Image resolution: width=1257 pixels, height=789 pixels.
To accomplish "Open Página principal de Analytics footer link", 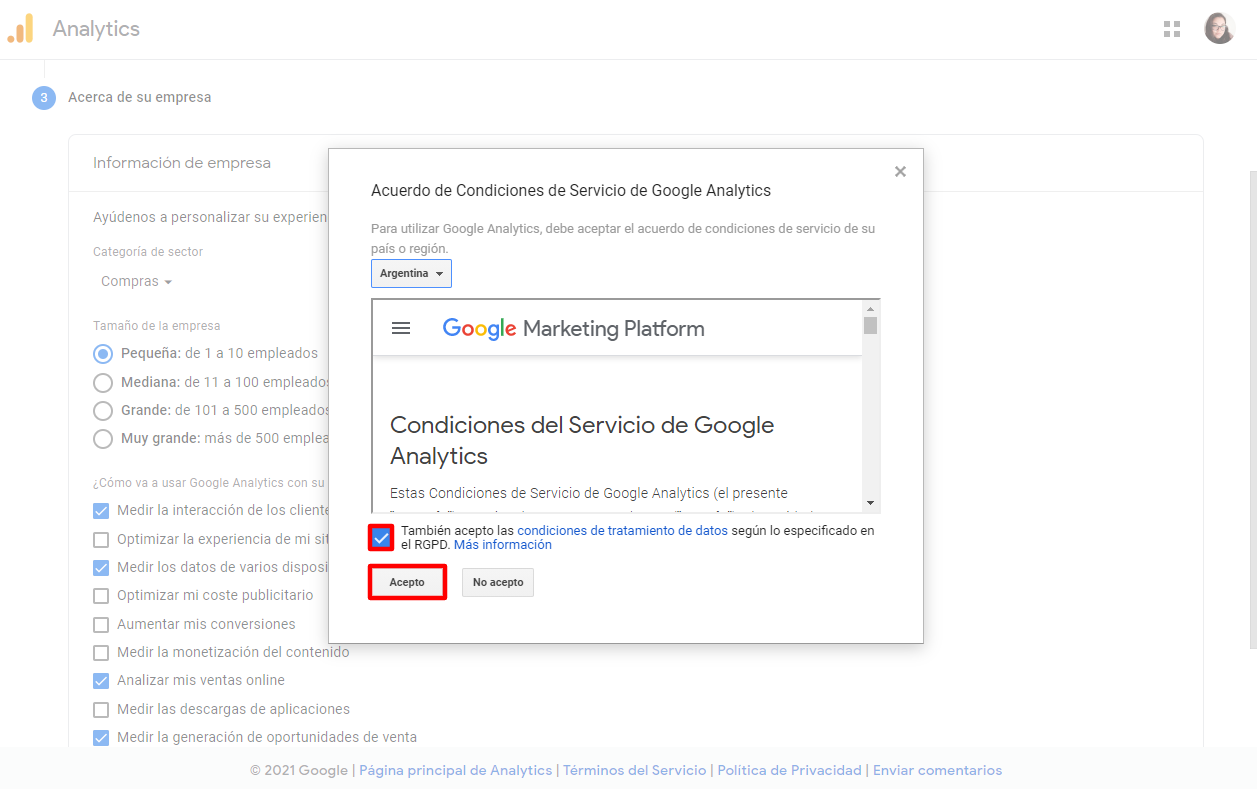I will [455, 771].
